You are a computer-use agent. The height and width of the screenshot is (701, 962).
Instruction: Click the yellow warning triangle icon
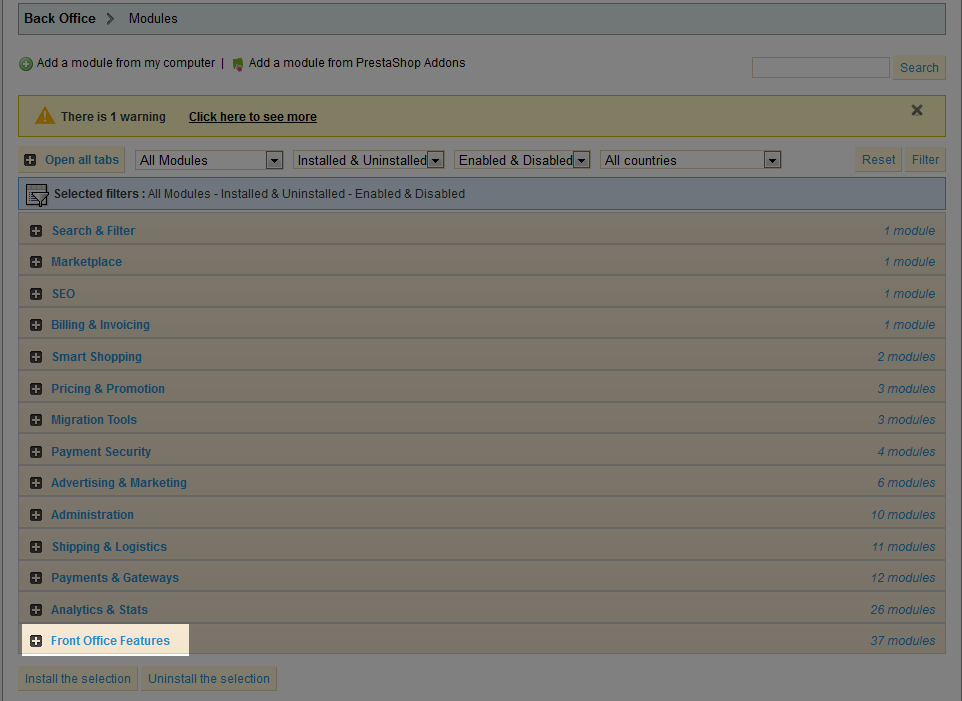[45, 116]
